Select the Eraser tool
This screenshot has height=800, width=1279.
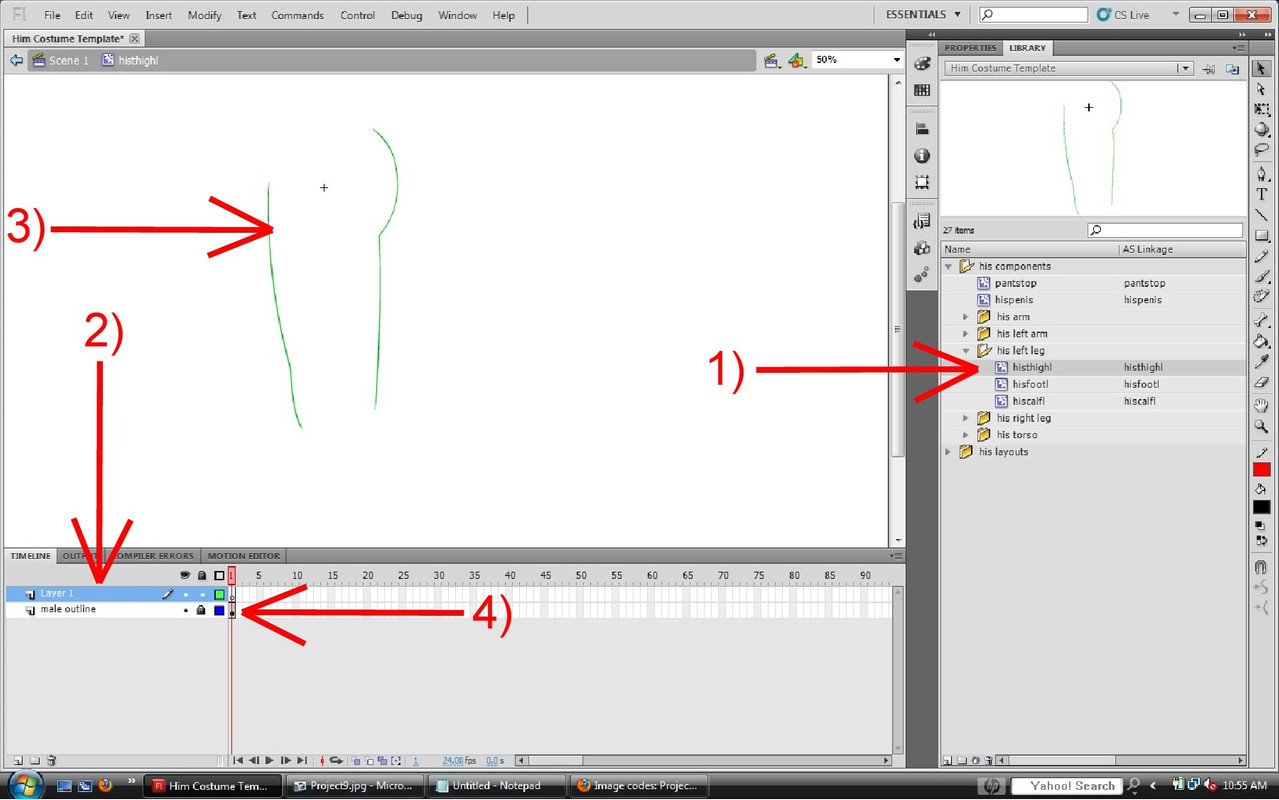[1262, 383]
